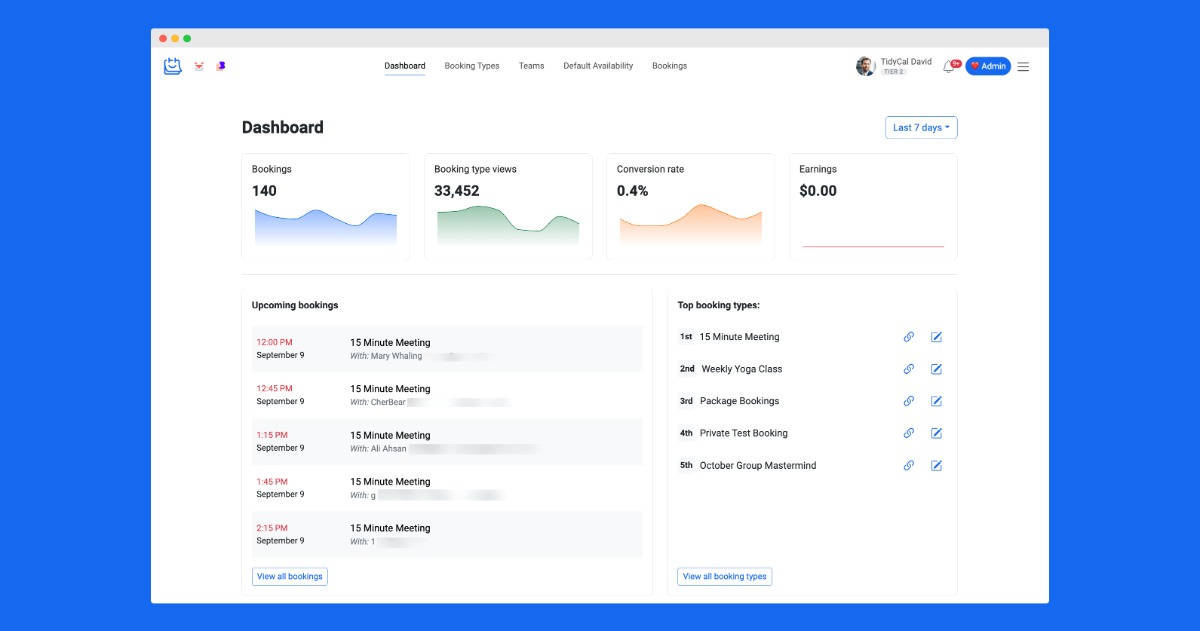Edit the Private Test Booking type
Image resolution: width=1200 pixels, height=631 pixels.
click(x=937, y=433)
